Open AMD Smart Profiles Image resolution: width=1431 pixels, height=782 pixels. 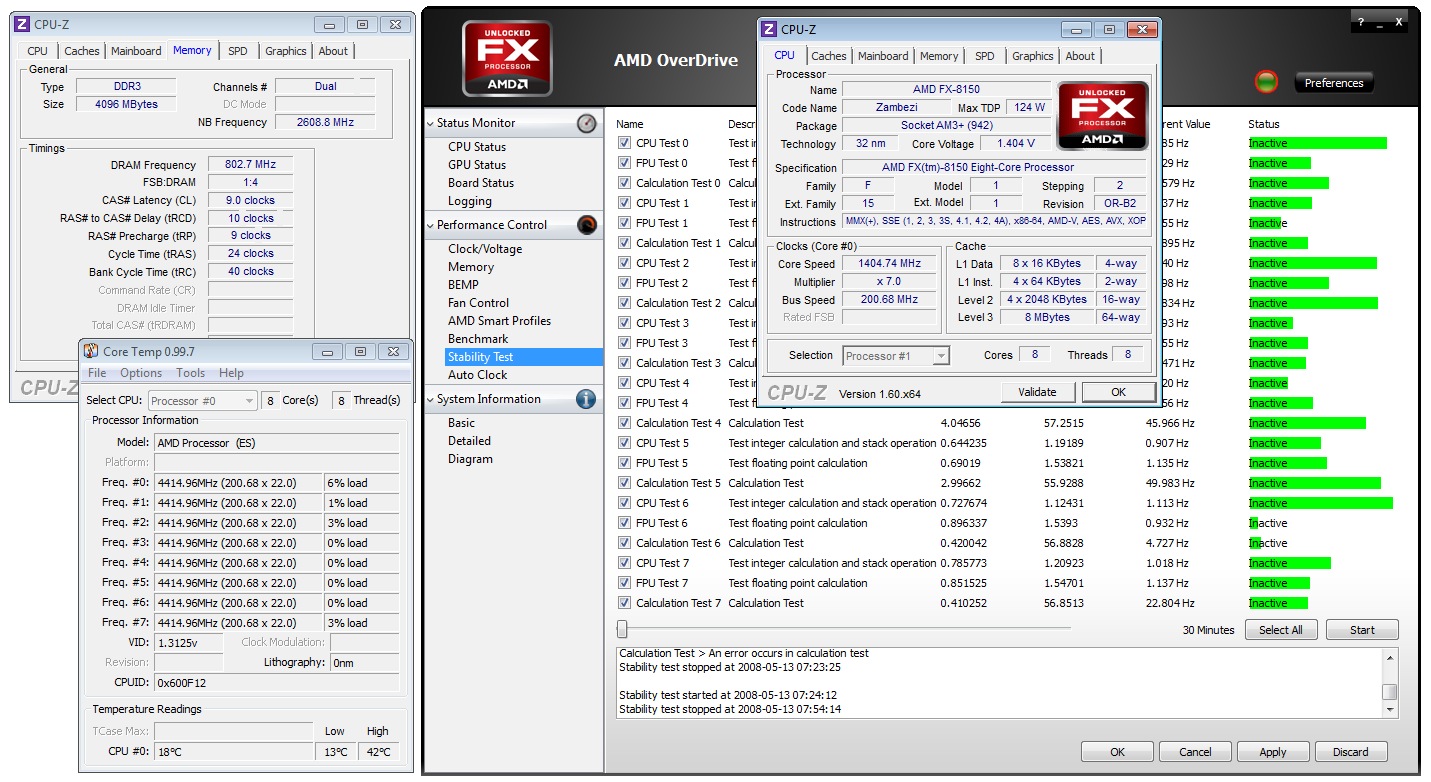[500, 321]
